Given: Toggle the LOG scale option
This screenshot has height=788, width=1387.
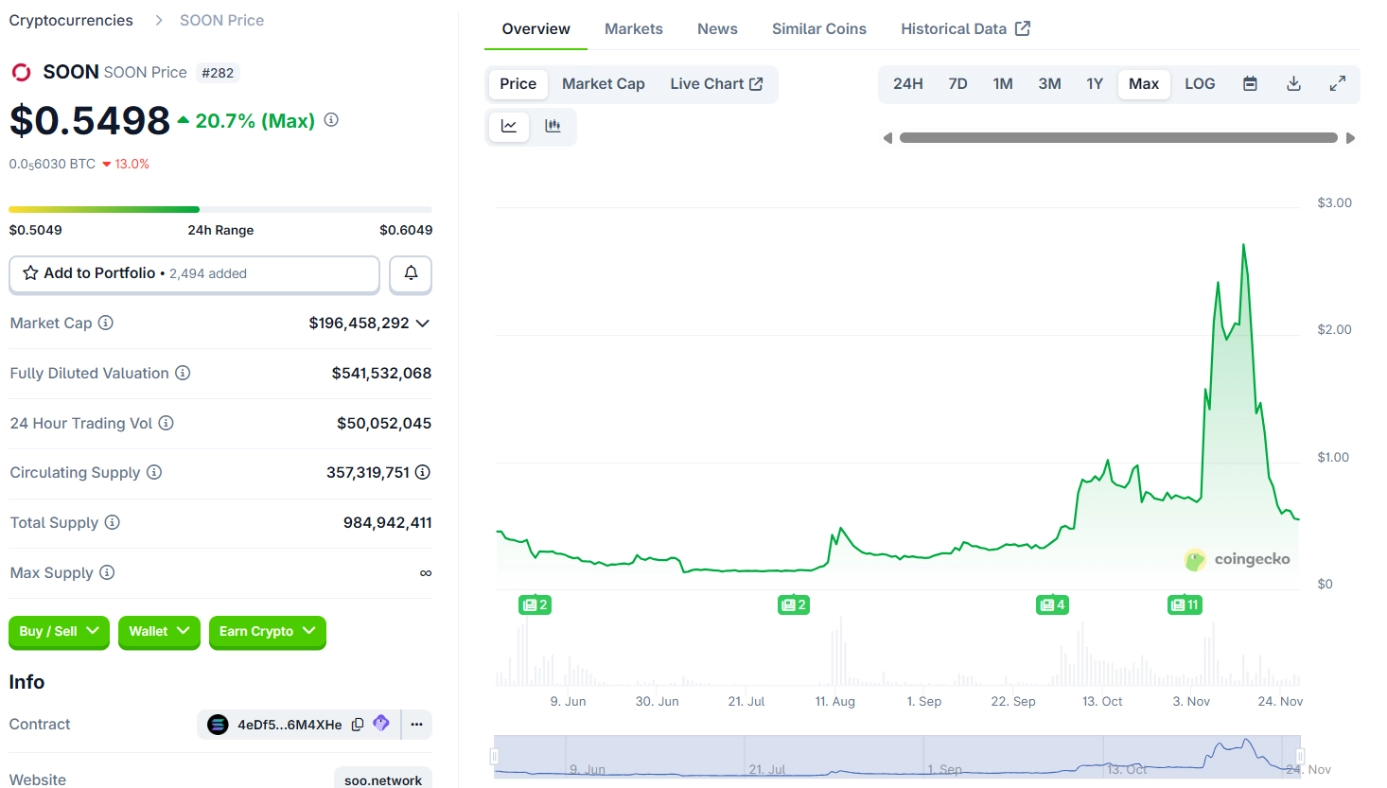Looking at the screenshot, I should (1199, 84).
